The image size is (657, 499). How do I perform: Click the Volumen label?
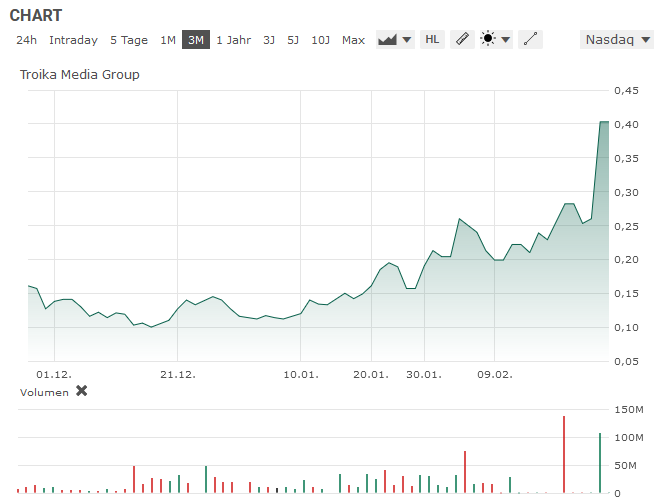(x=45, y=392)
